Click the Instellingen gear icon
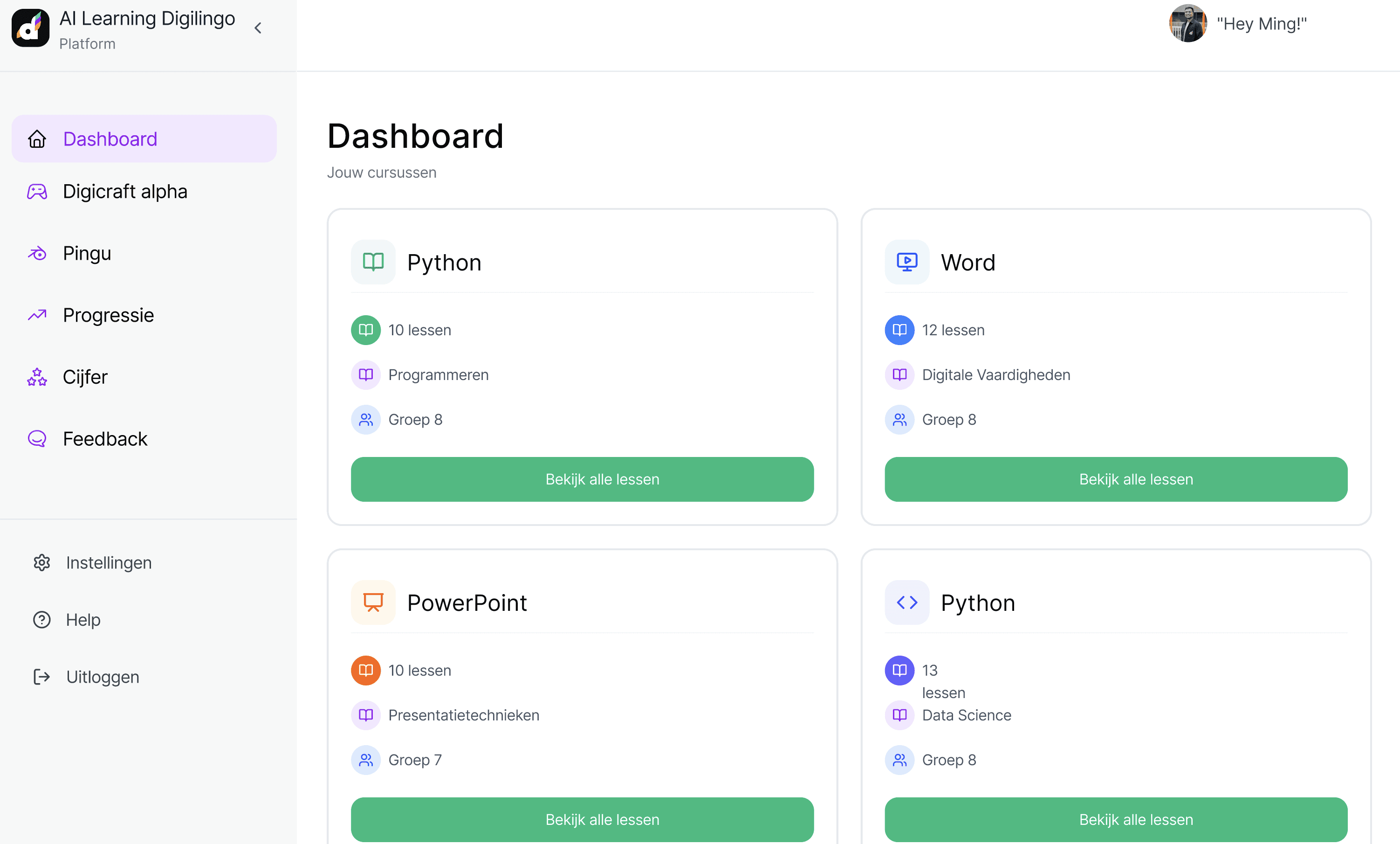The width and height of the screenshot is (1400, 844). [x=41, y=563]
